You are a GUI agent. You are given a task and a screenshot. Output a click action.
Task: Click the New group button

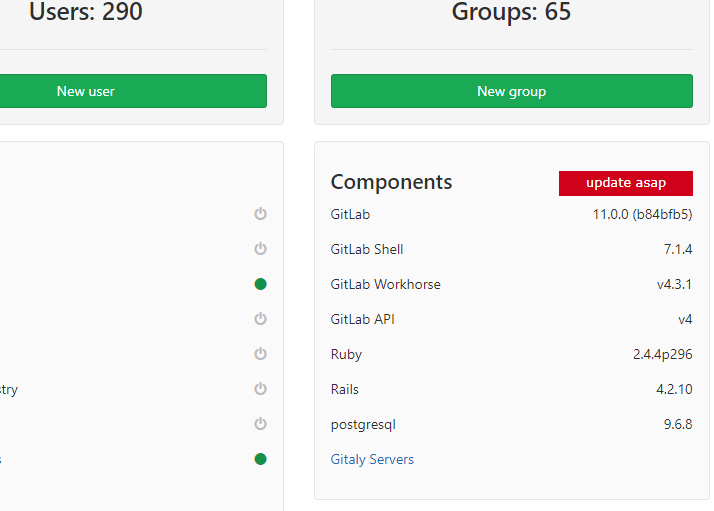tap(512, 91)
